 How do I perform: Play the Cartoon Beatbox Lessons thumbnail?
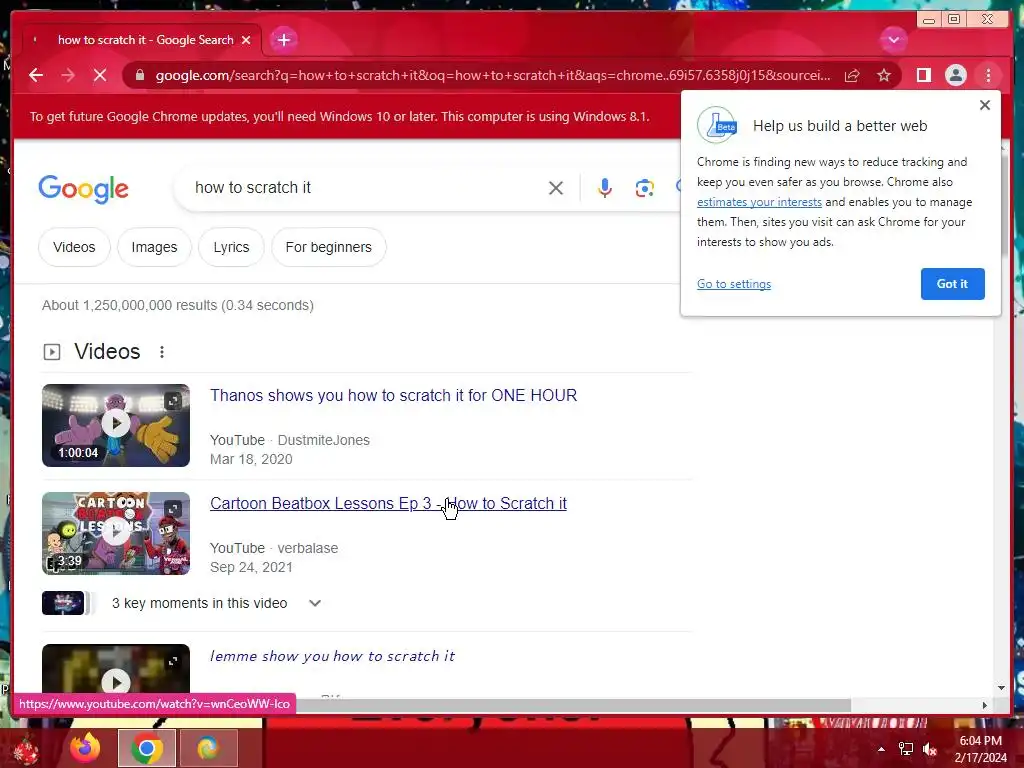click(x=116, y=533)
